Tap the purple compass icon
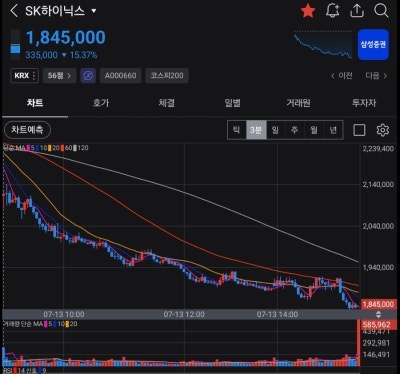Viewport: 400px width, 374px height. (88, 76)
